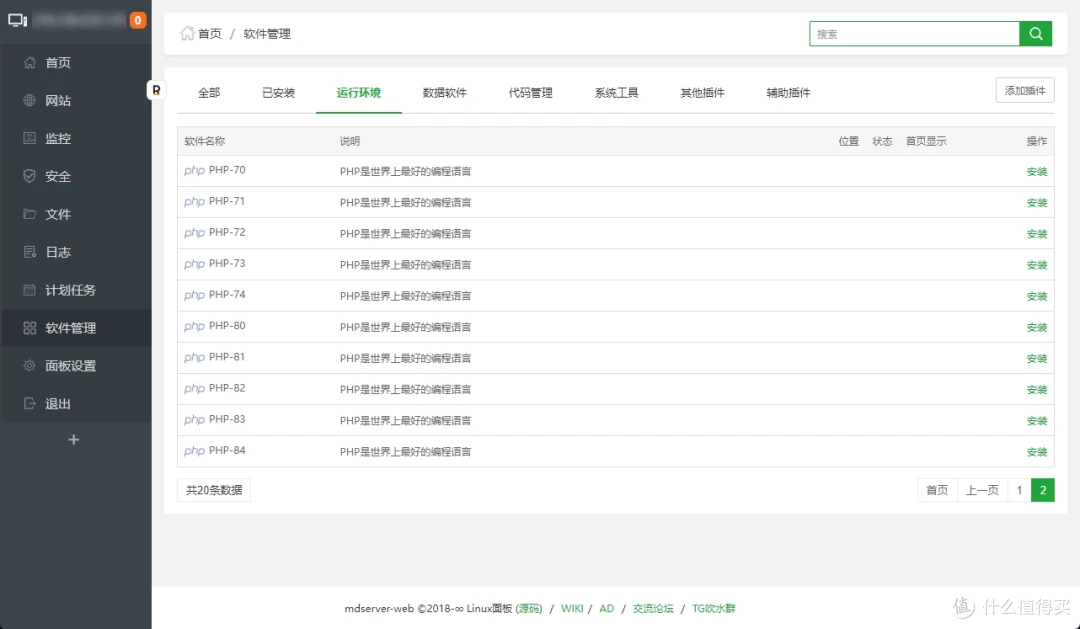Viewport: 1080px width, 629px height.
Task: Go to page 1 of the plugin list
Action: 1018,490
